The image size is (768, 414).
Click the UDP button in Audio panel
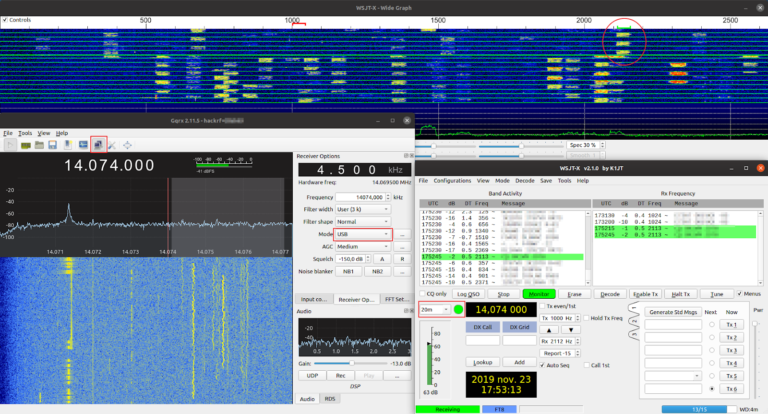(312, 376)
